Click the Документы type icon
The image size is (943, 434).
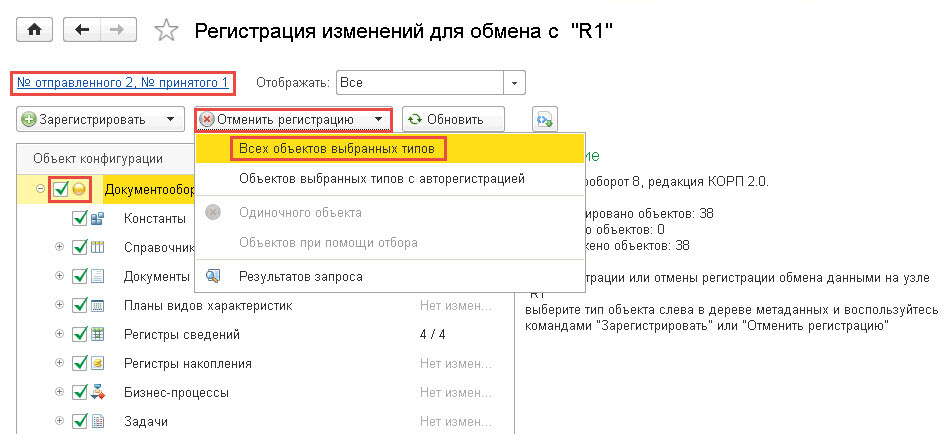click(97, 277)
